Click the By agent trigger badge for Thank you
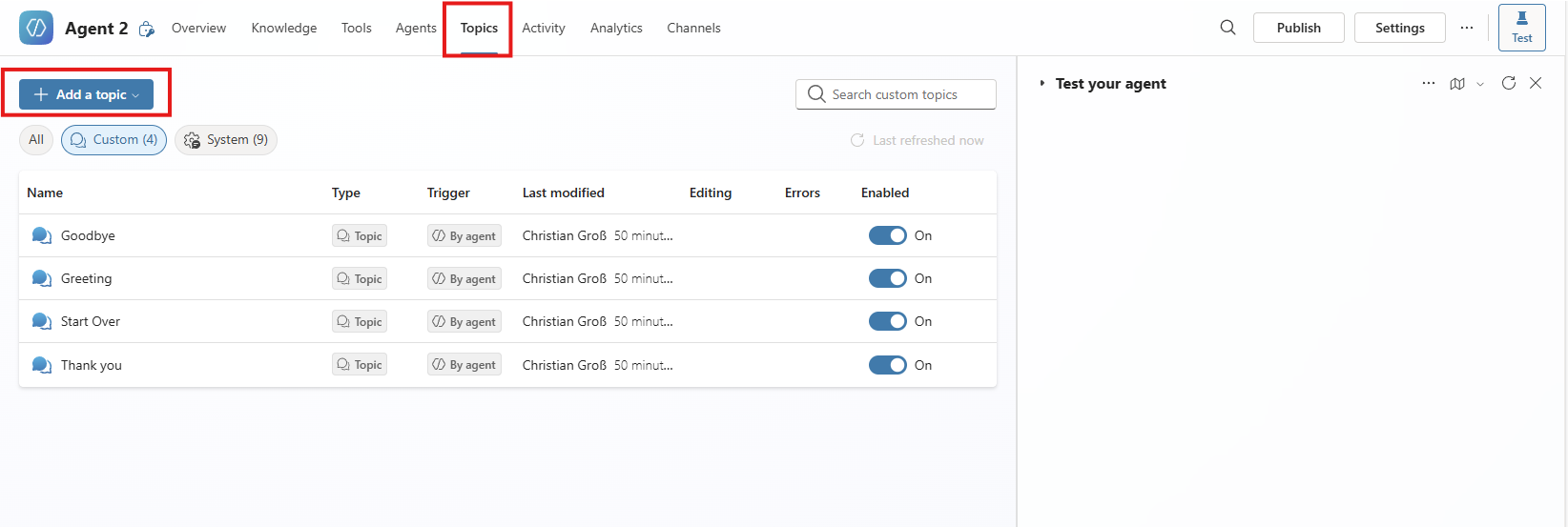1568x527 pixels. (x=464, y=364)
